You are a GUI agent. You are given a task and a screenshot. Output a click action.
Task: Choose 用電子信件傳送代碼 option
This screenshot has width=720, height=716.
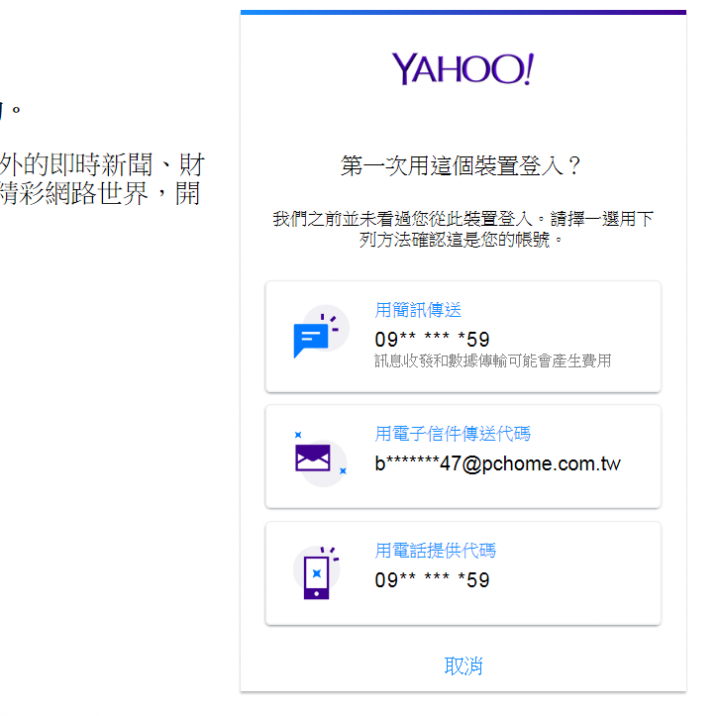463,457
